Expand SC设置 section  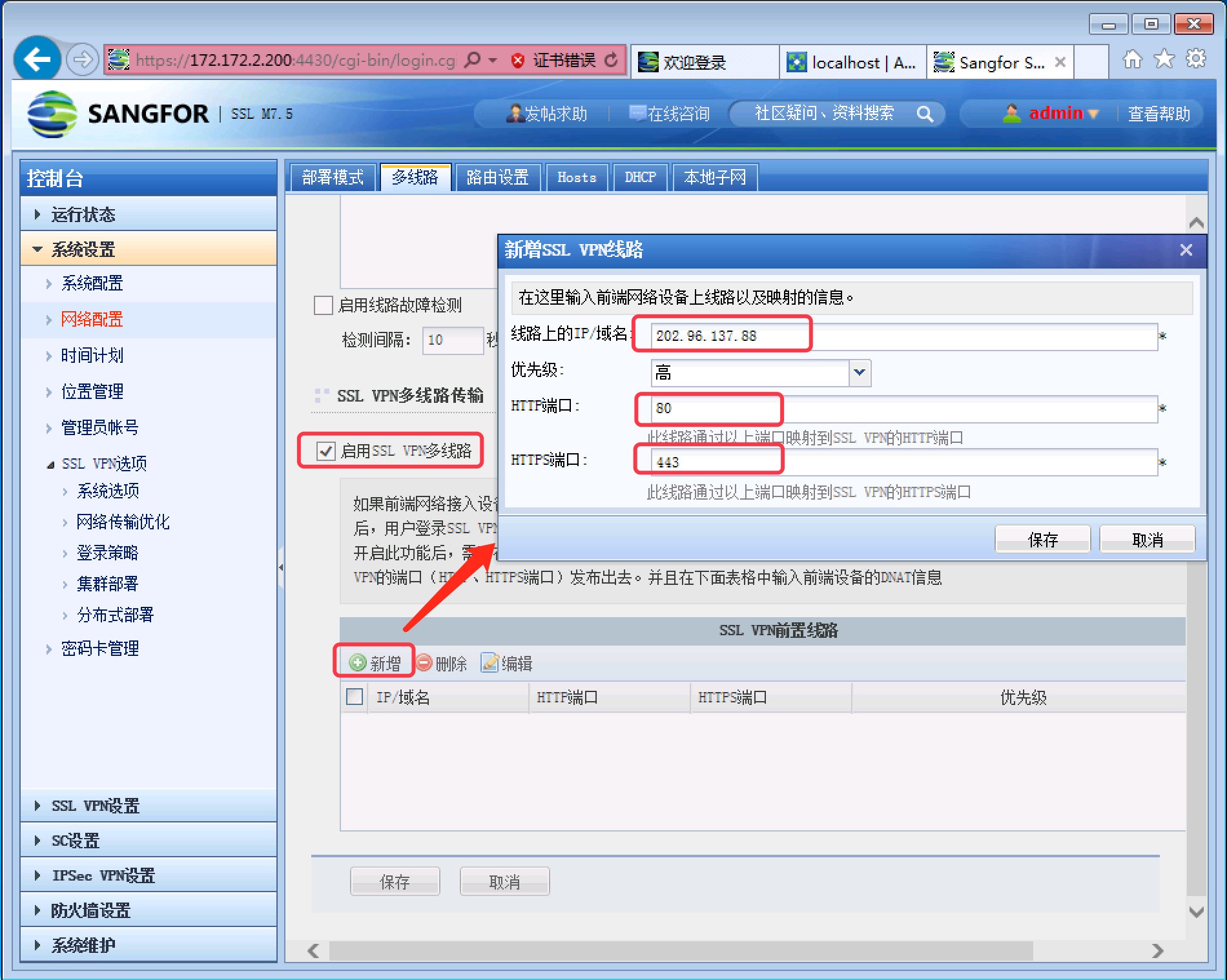tap(149, 841)
